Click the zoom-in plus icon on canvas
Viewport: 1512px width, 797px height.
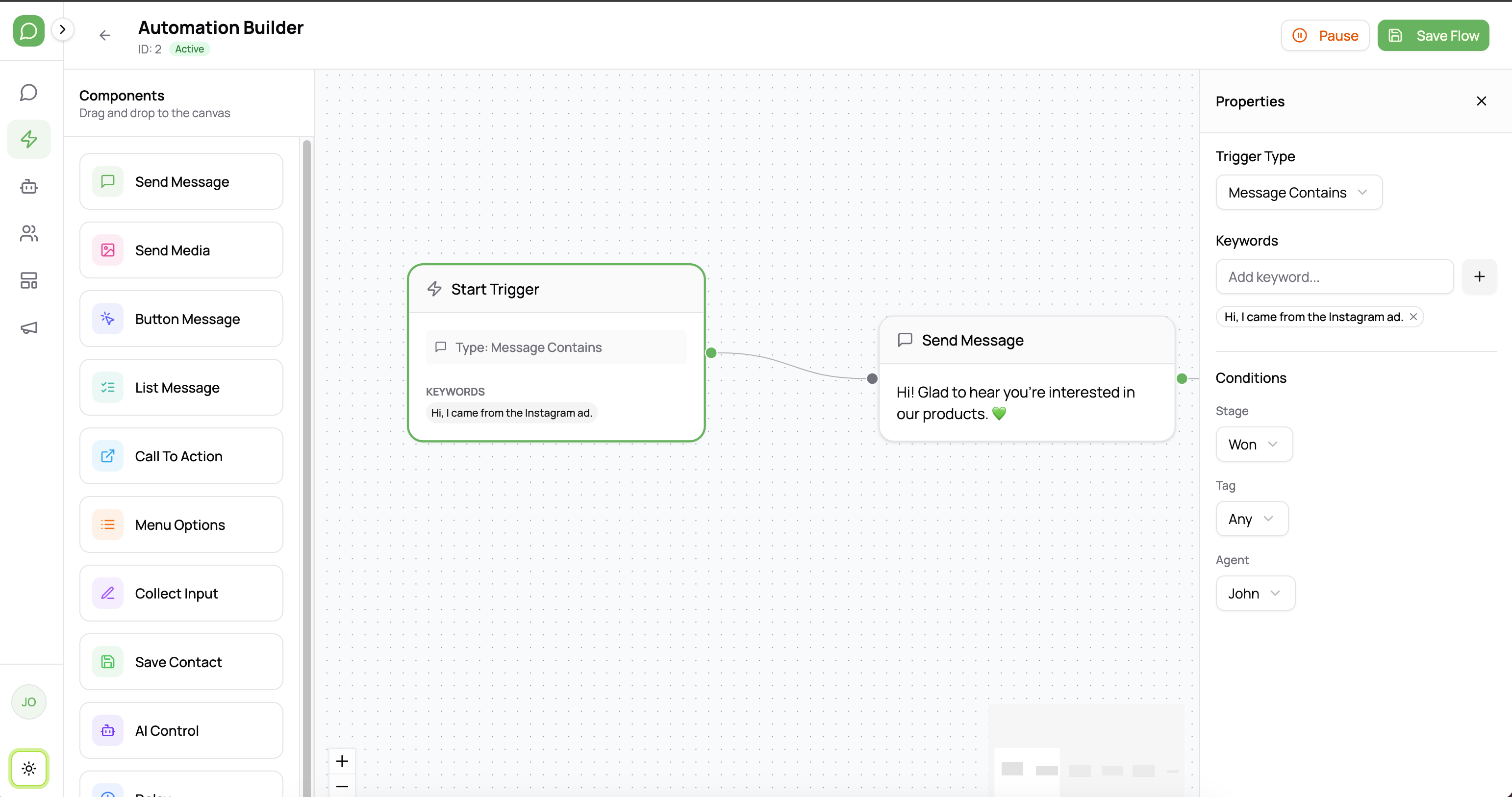(342, 761)
